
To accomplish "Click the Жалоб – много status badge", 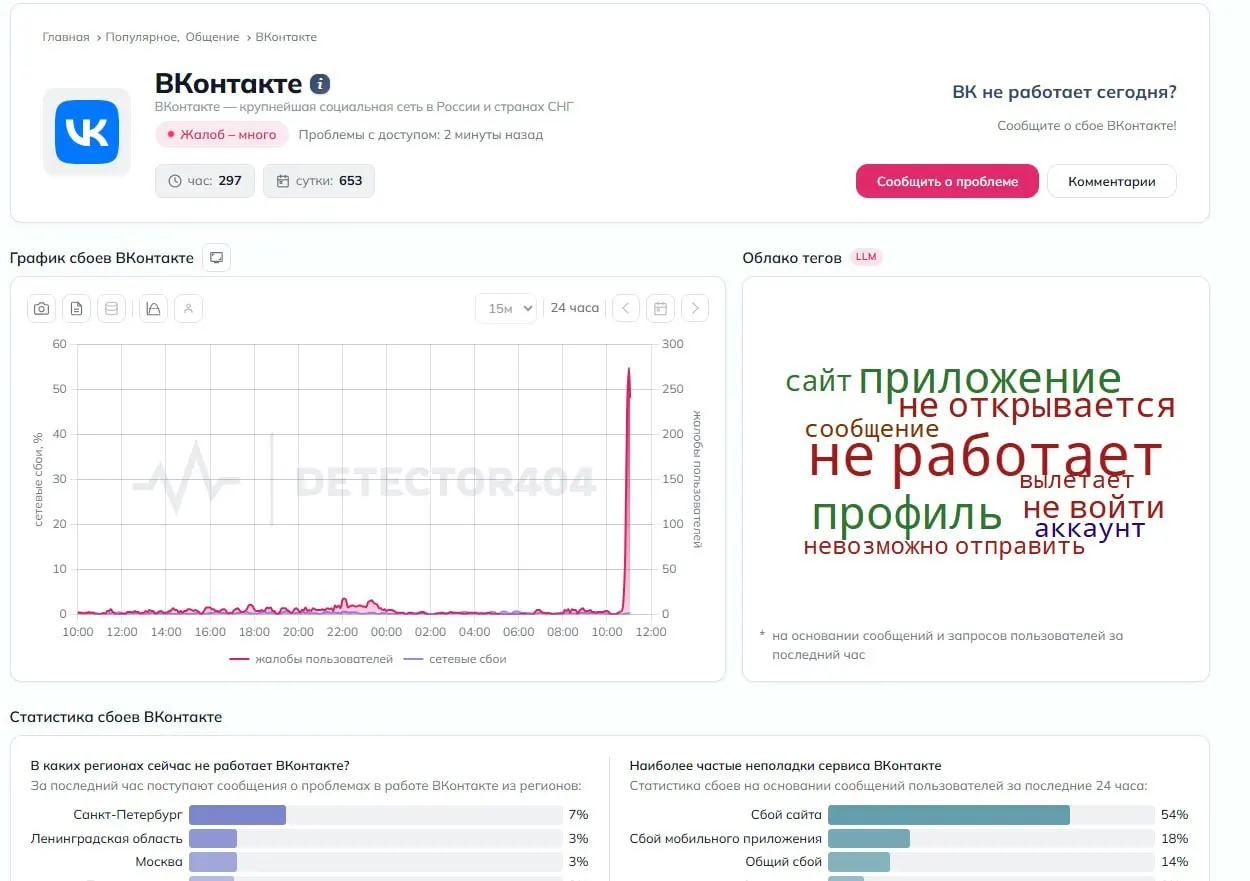I will point(222,134).
